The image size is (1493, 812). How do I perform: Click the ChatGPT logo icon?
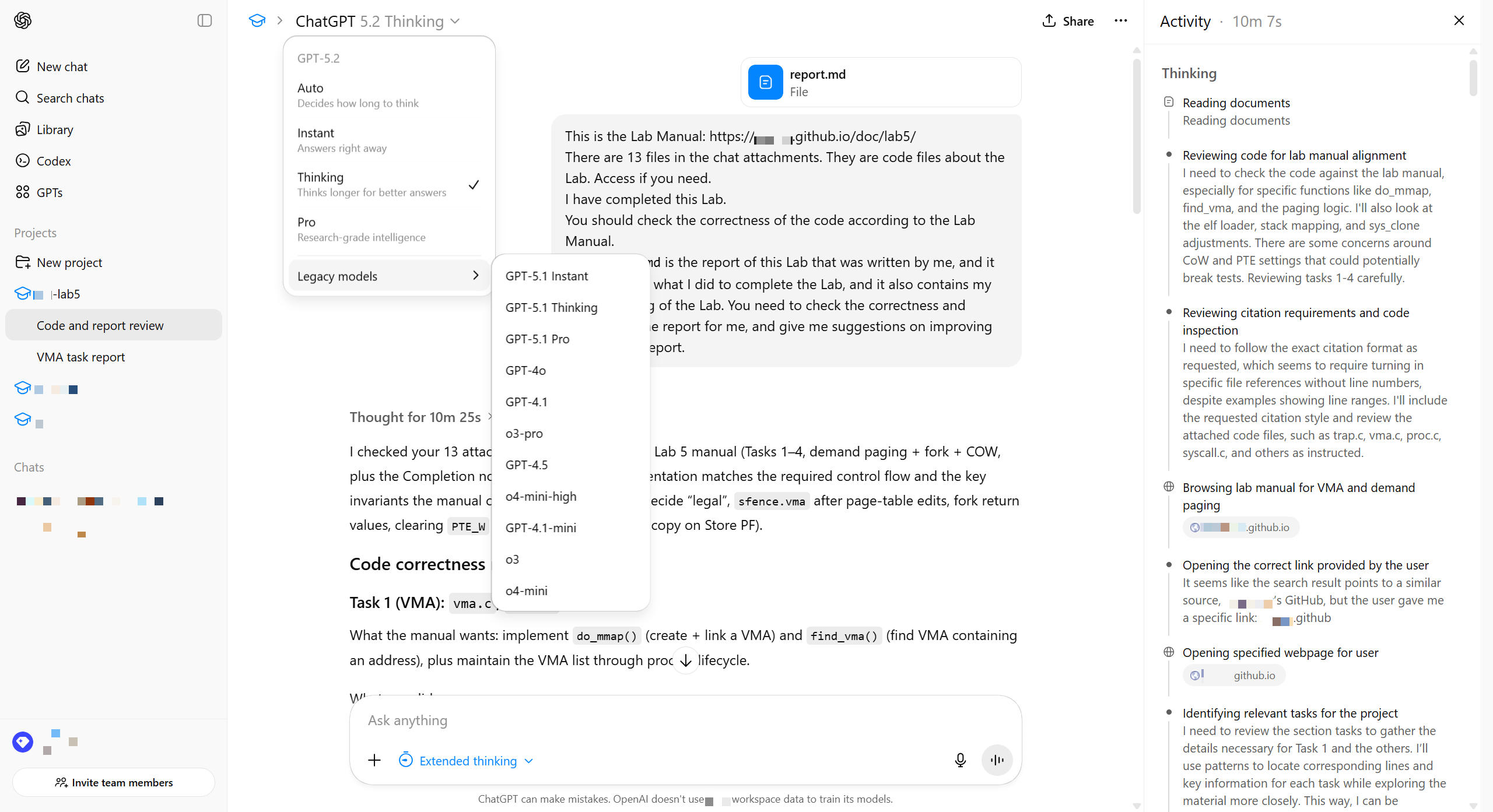point(23,20)
